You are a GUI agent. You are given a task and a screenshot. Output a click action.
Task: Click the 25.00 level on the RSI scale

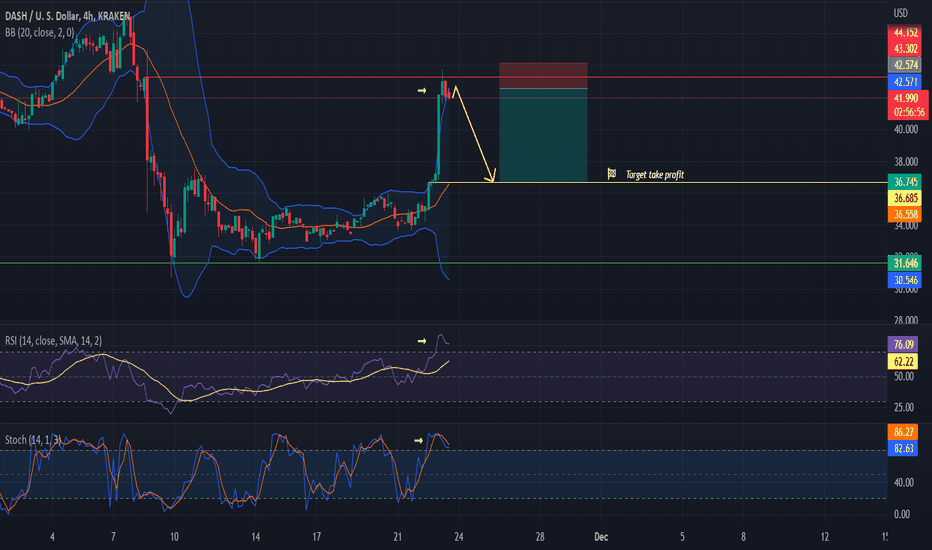point(903,407)
